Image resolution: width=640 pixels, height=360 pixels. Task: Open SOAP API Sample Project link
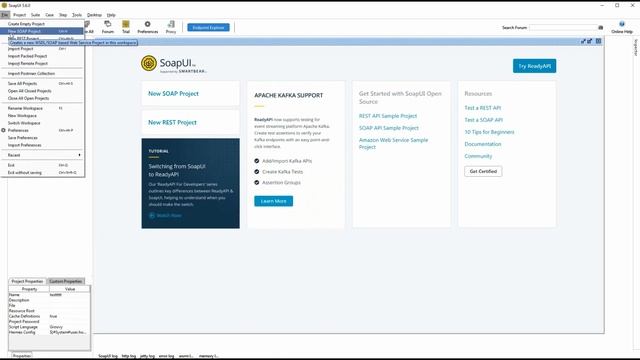tap(389, 128)
